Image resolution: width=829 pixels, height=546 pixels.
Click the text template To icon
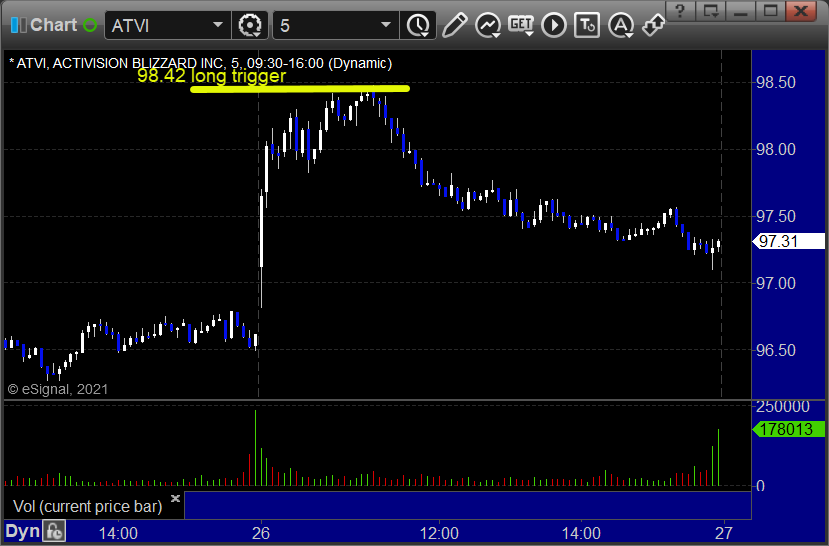(587, 25)
